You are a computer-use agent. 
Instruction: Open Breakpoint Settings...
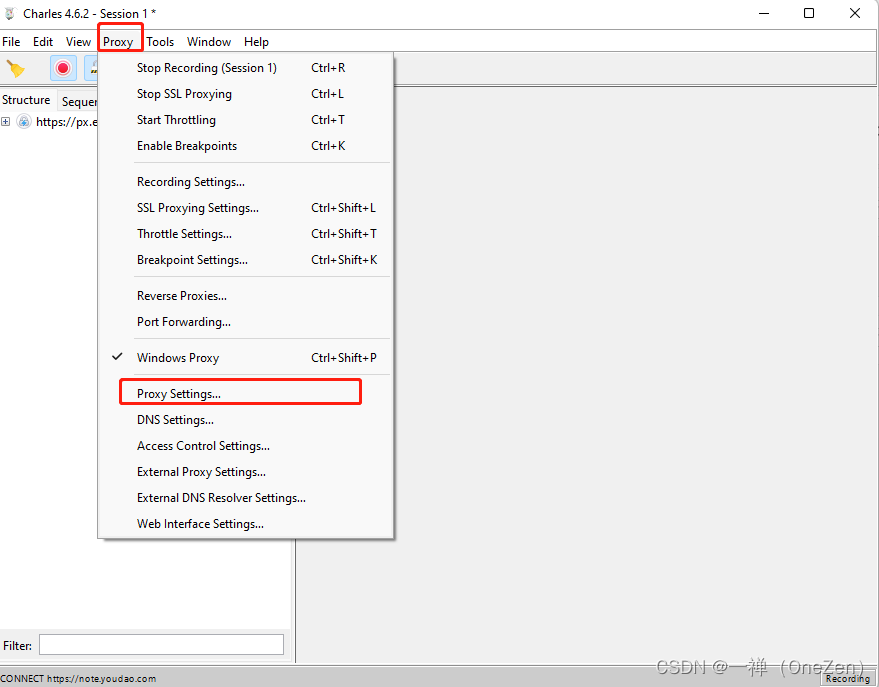tap(246, 259)
